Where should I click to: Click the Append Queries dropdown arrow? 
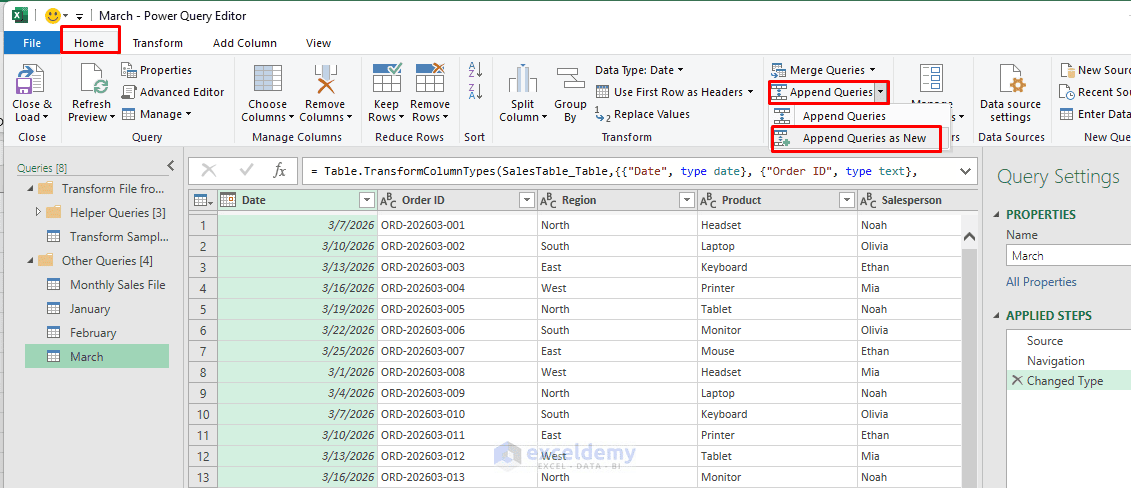(x=881, y=92)
